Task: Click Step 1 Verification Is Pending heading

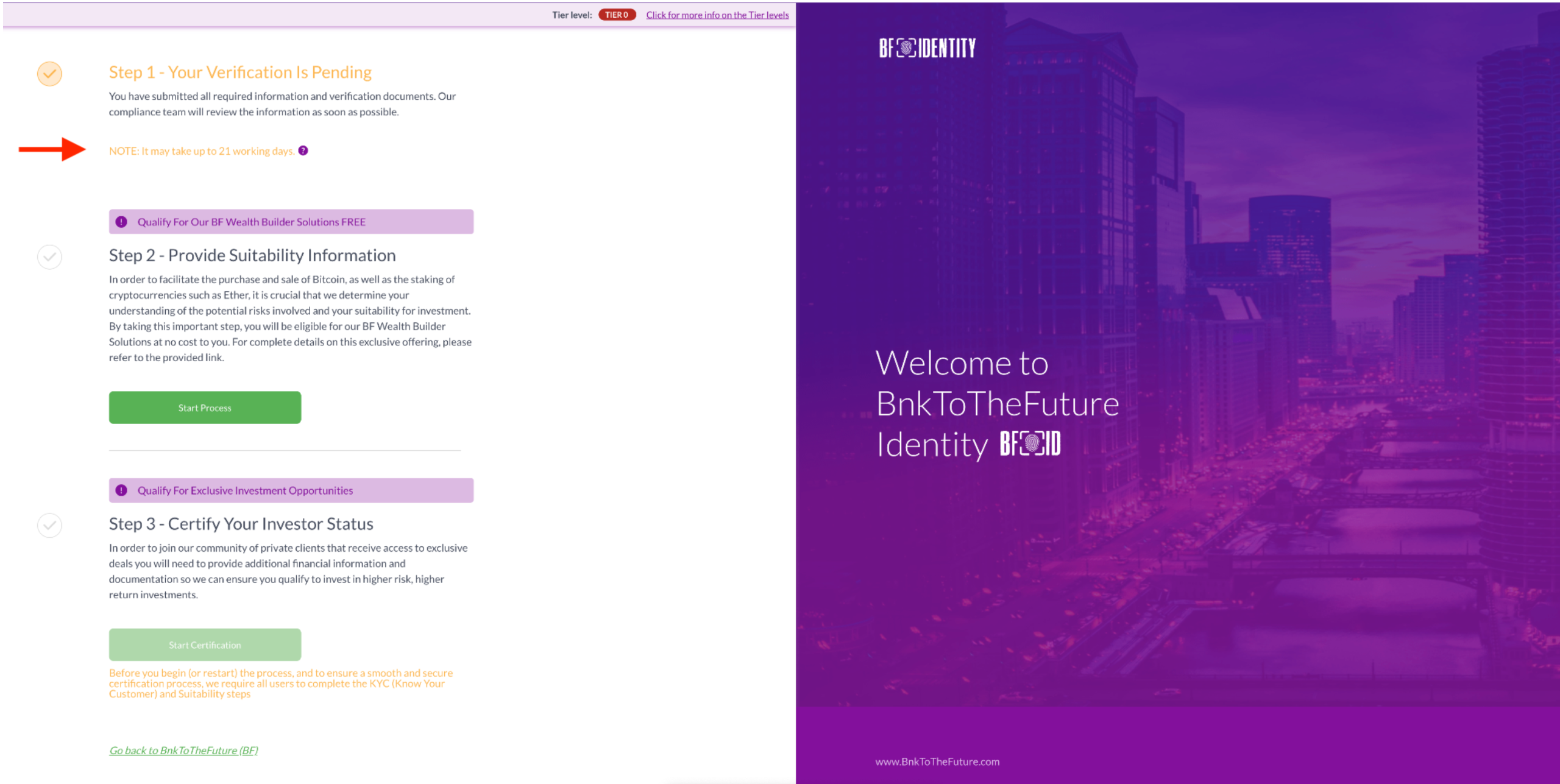Action: pos(240,72)
